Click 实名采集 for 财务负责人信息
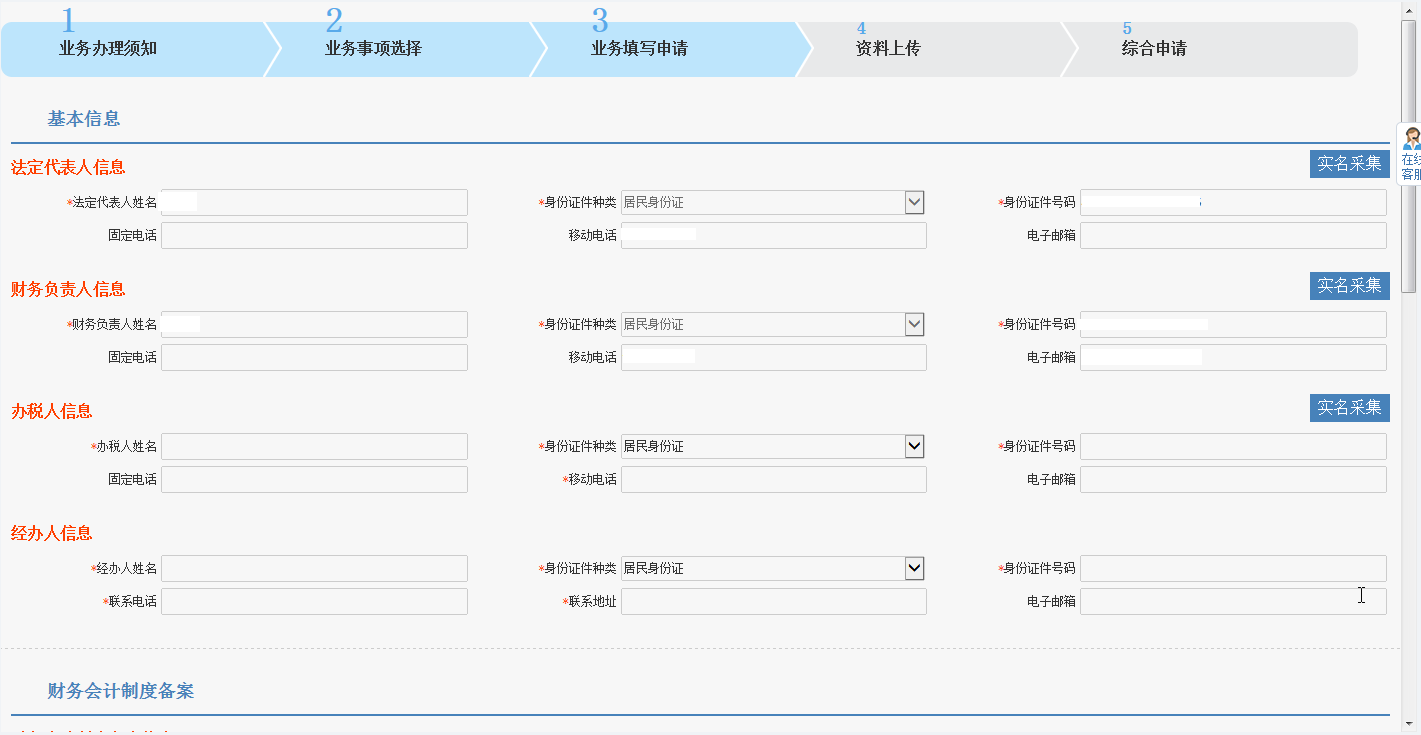 [x=1349, y=286]
